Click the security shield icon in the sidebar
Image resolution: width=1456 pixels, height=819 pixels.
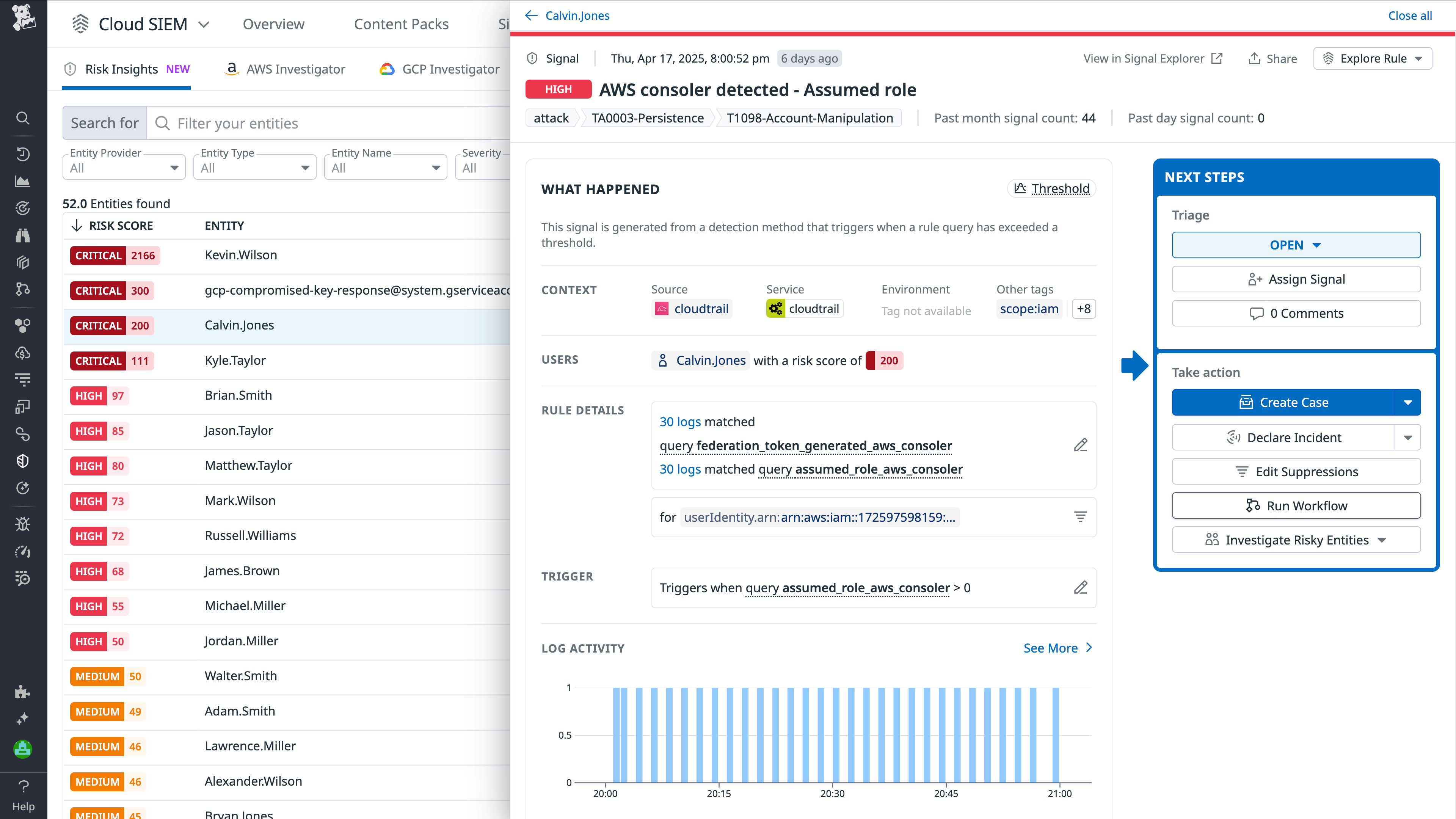tap(23, 461)
